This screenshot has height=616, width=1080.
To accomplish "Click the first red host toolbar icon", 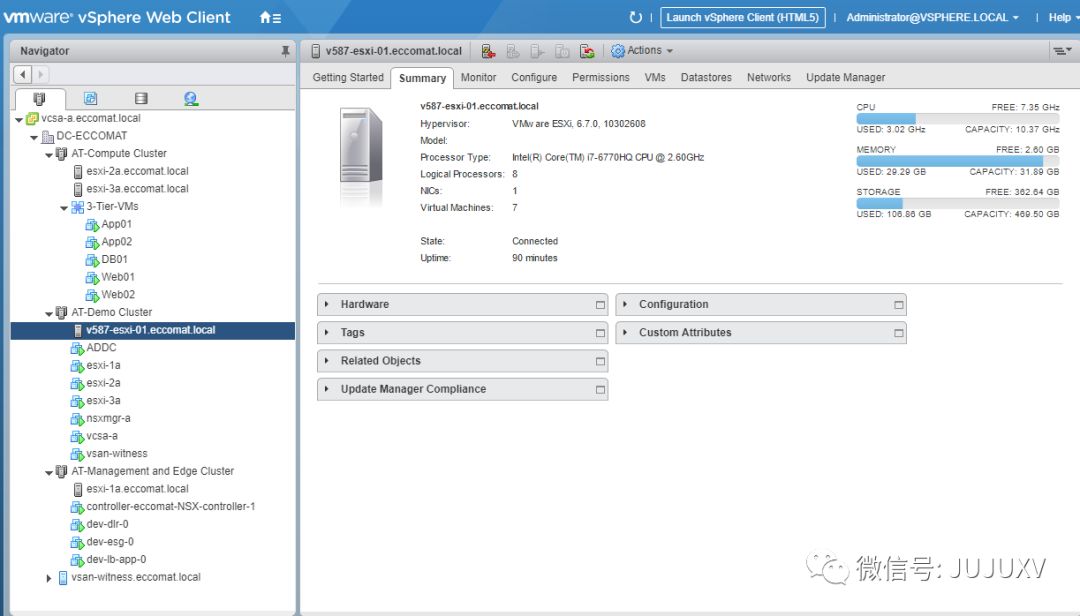I will (488, 51).
